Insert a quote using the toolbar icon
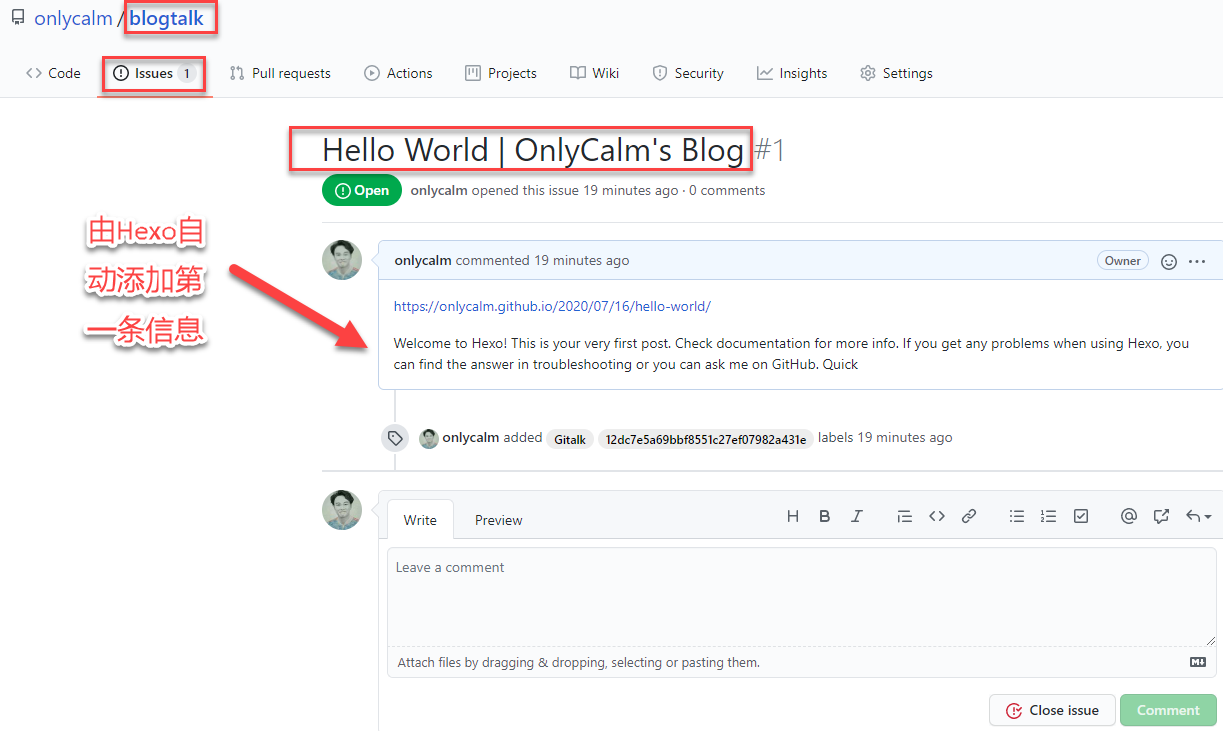This screenshot has width=1223, height=731. coord(905,516)
